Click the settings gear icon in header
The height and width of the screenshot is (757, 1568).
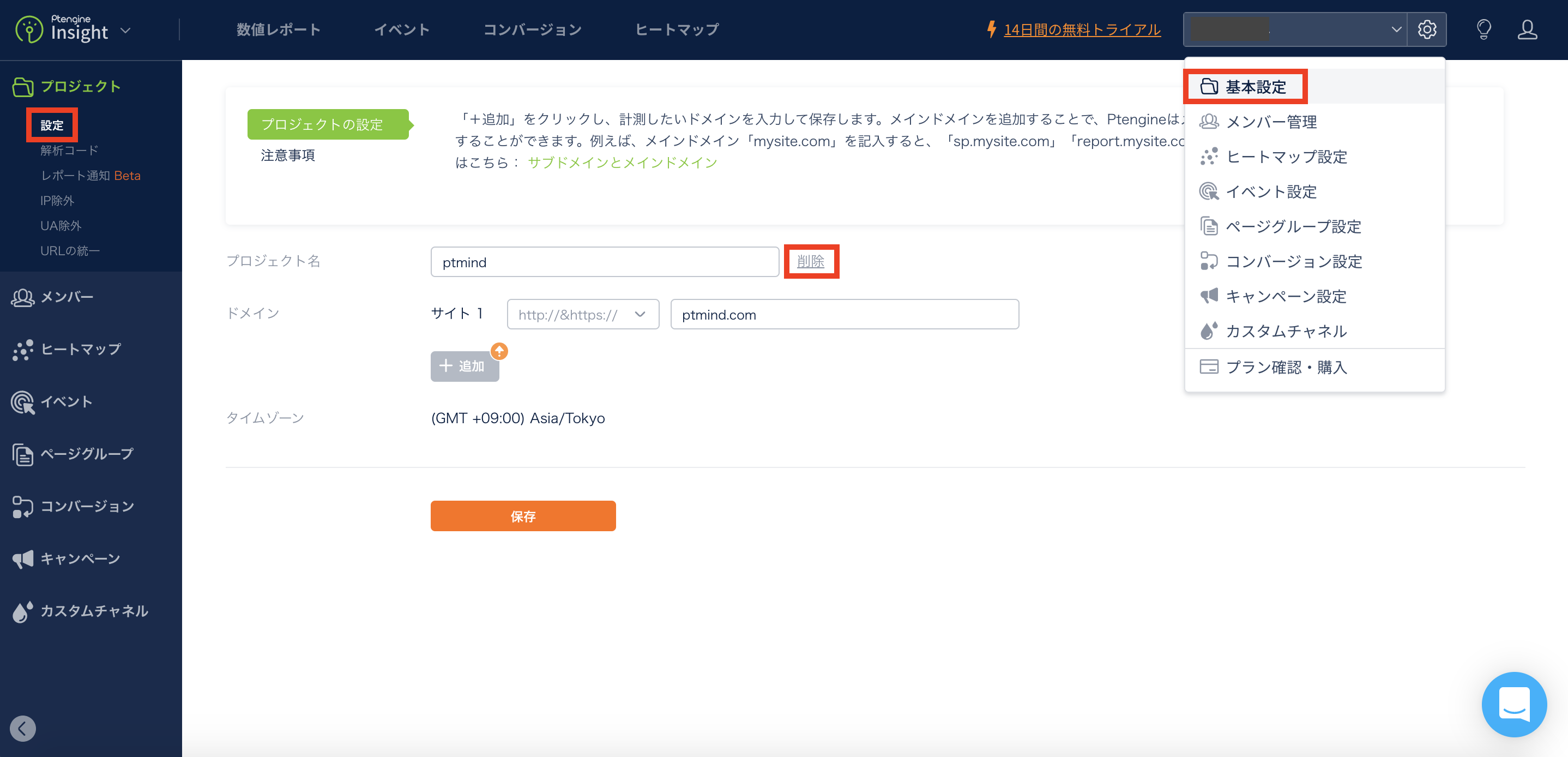click(1427, 29)
